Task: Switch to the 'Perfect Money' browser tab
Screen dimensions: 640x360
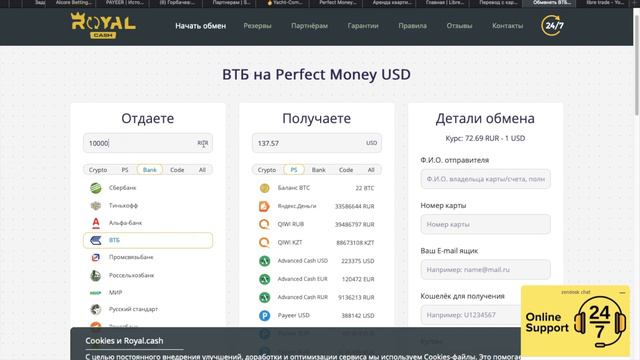Action: [337, 3]
